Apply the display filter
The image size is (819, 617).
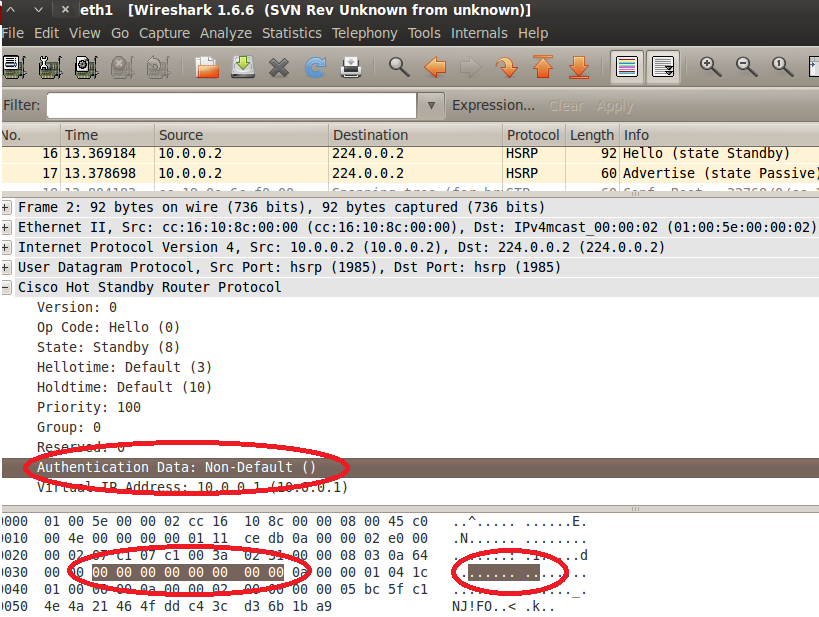click(x=614, y=106)
